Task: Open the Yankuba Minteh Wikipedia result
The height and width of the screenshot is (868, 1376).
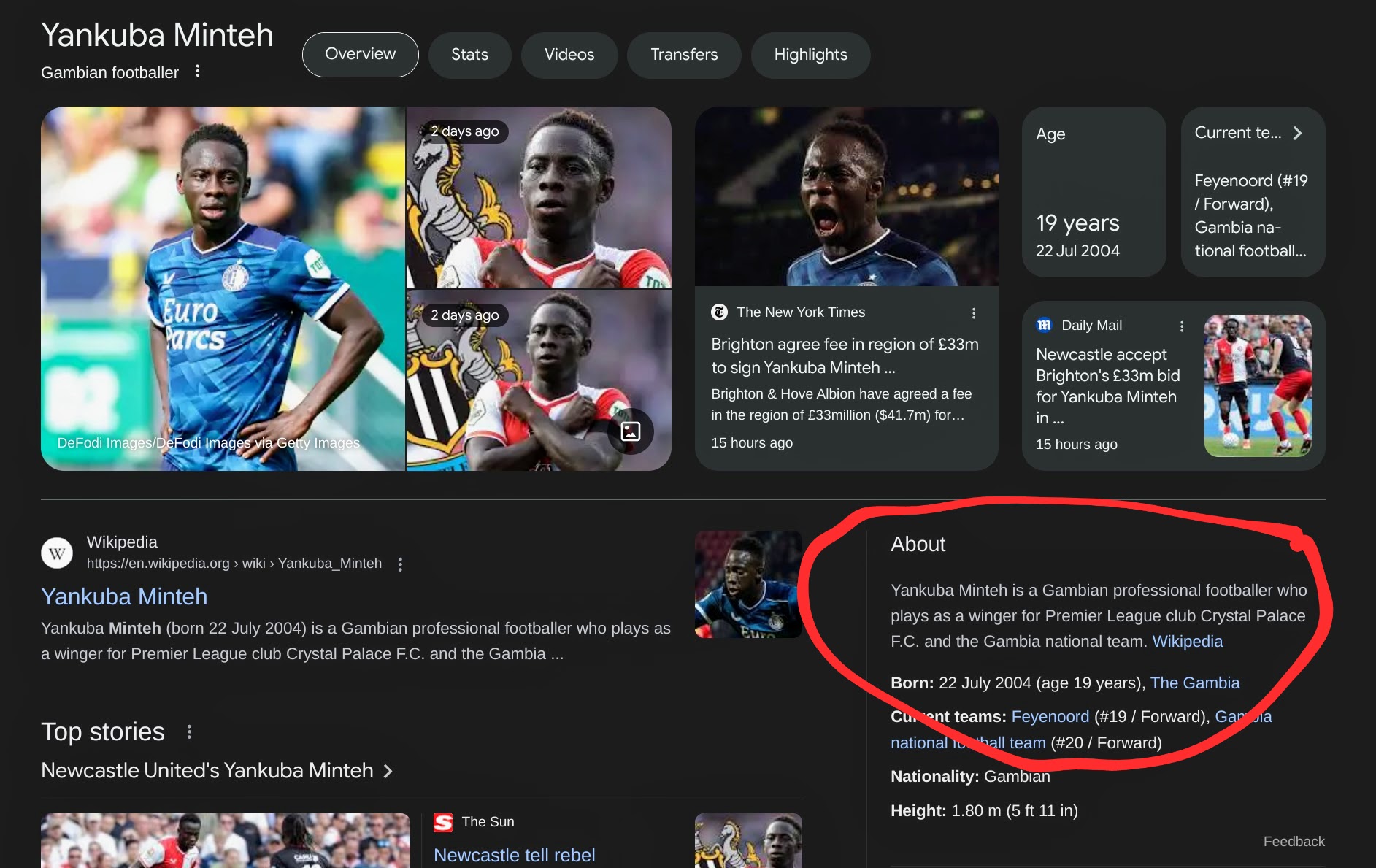Action: (124, 596)
